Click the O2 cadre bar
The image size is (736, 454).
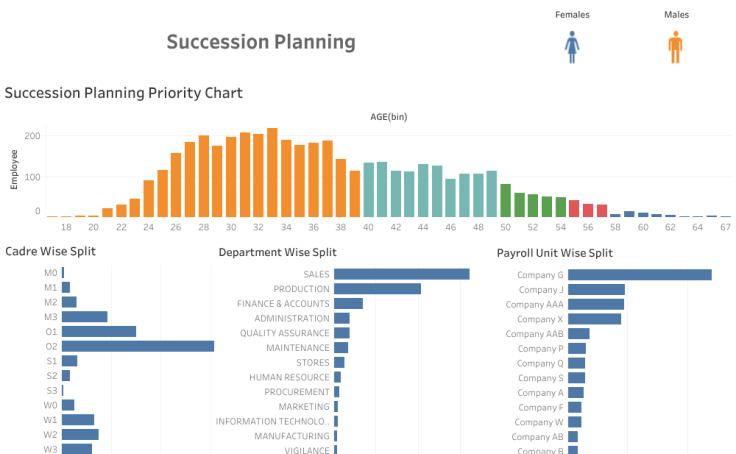click(138, 346)
